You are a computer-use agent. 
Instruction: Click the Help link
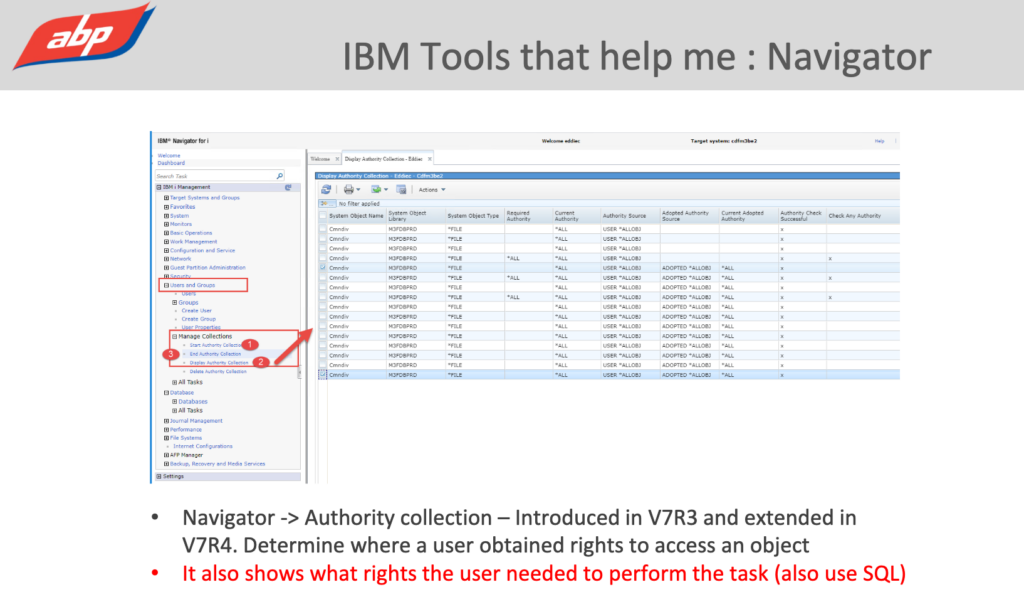coord(880,141)
